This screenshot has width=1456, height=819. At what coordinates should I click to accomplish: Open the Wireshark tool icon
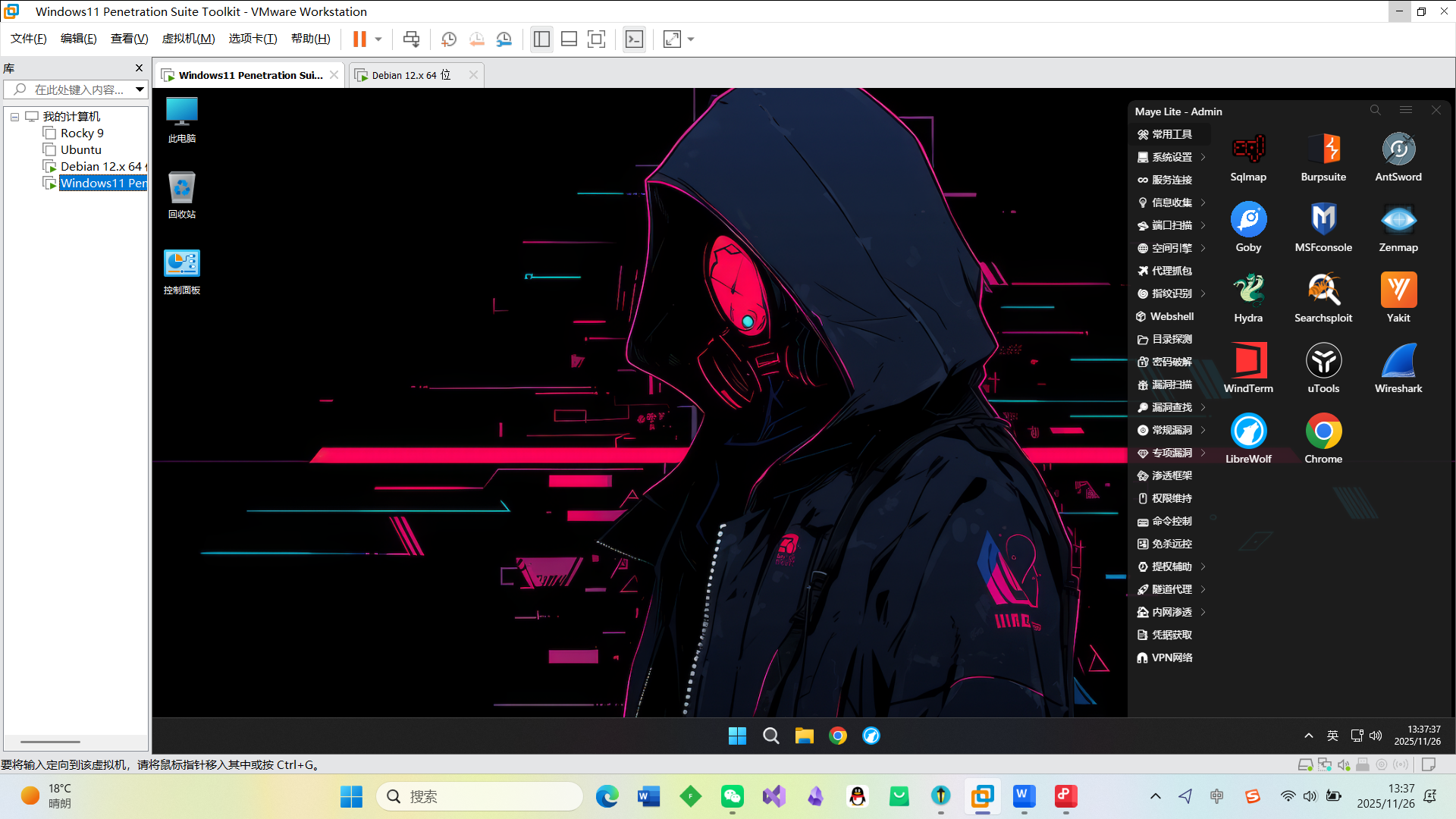pos(1398,361)
